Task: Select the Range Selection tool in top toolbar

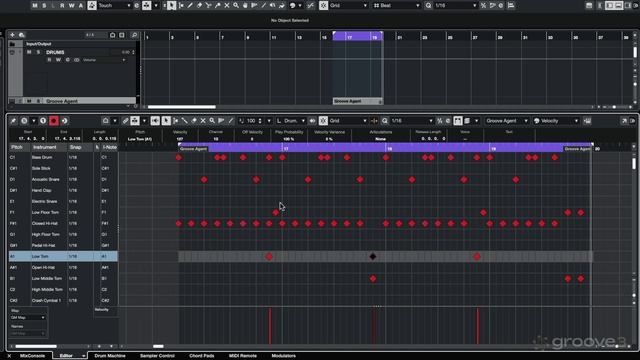Action: coord(181,5)
